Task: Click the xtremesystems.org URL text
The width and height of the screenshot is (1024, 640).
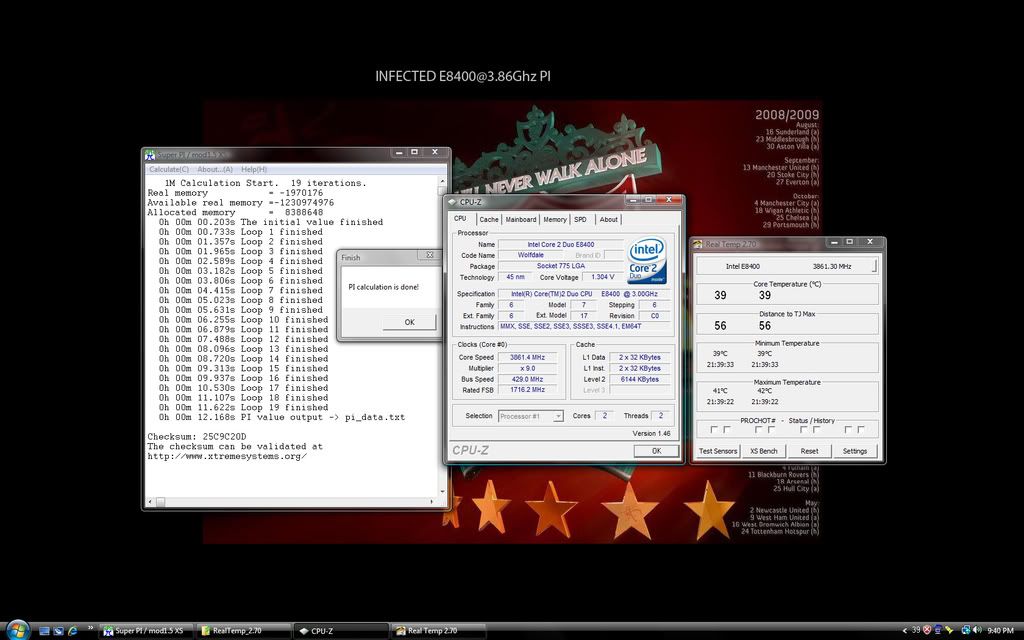Action: pos(227,456)
